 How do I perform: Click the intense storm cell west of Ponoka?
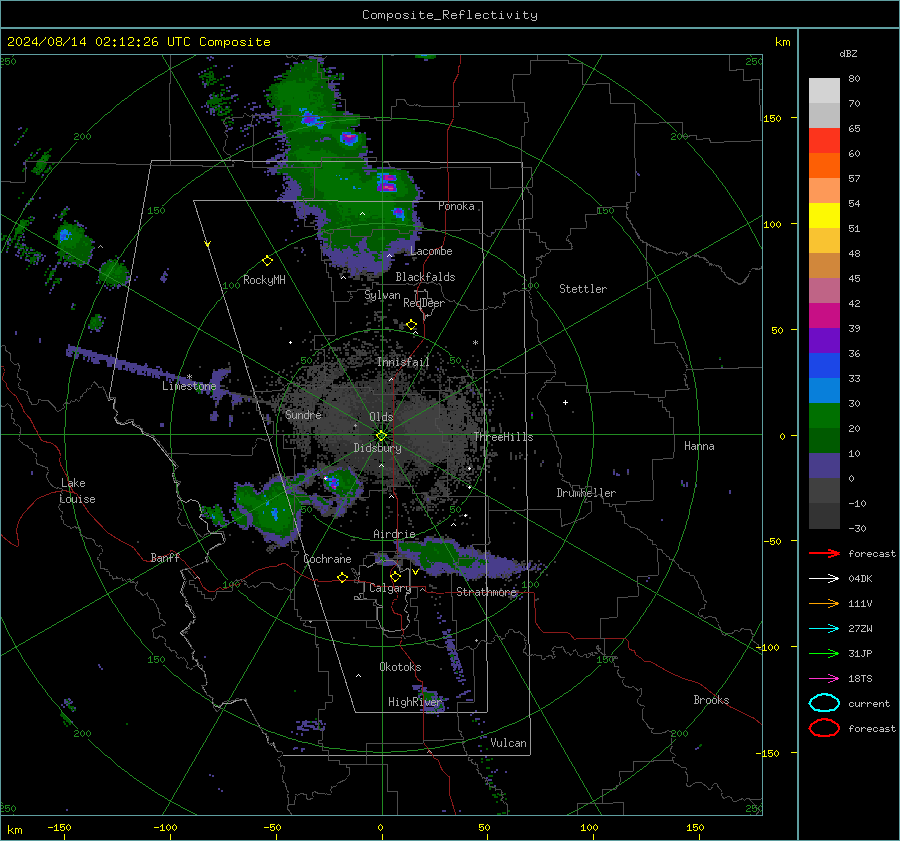(x=387, y=182)
